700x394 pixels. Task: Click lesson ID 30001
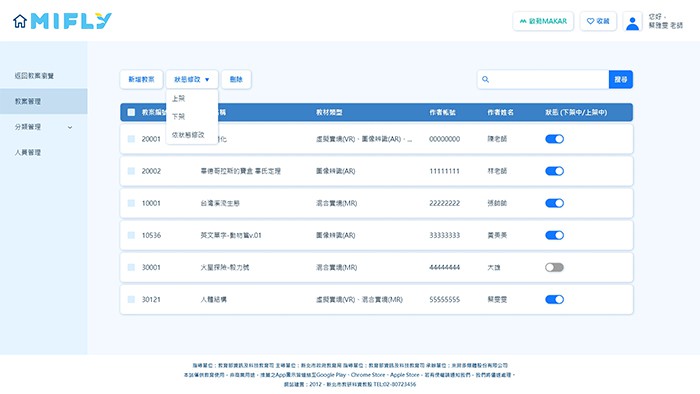[151, 267]
